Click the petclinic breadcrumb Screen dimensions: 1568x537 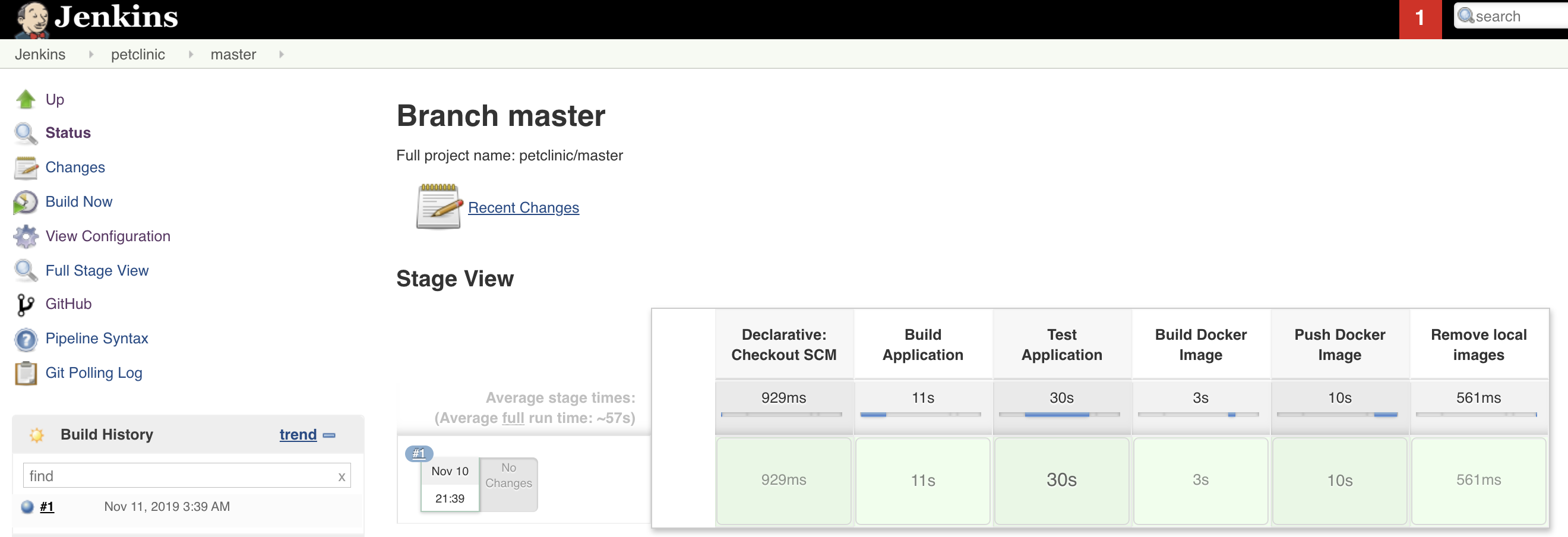coord(138,54)
